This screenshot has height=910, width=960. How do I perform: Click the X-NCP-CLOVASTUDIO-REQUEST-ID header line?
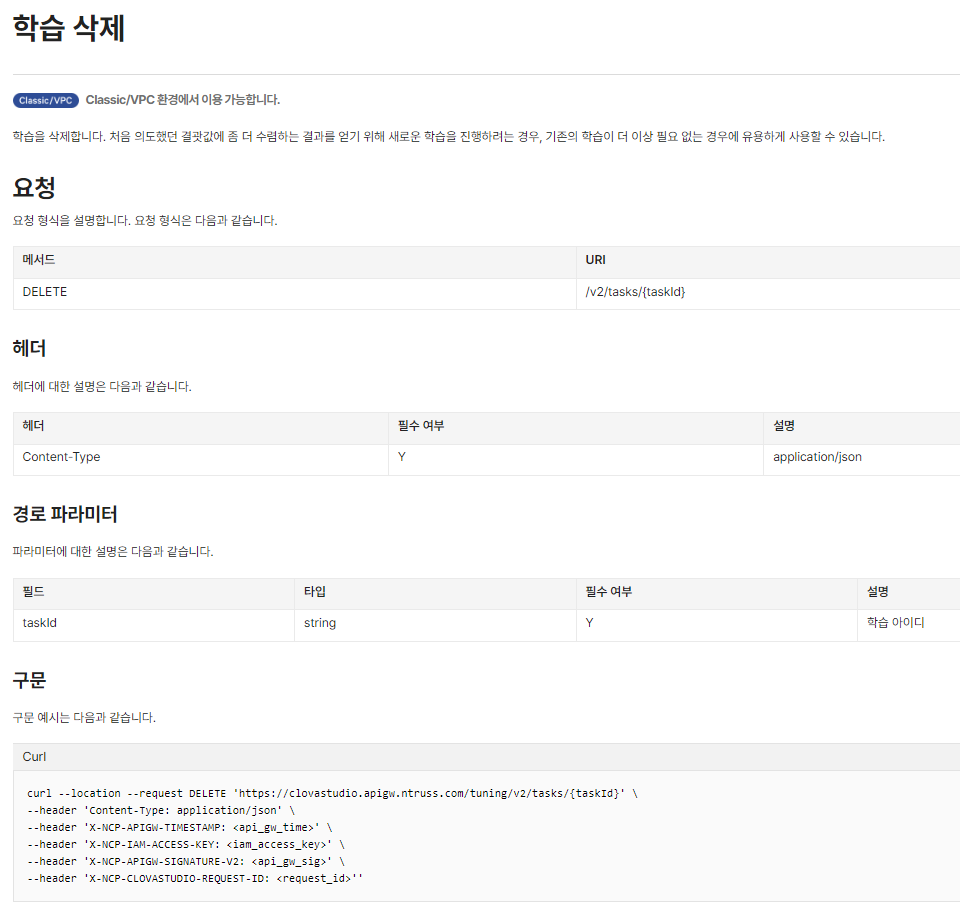(195, 878)
